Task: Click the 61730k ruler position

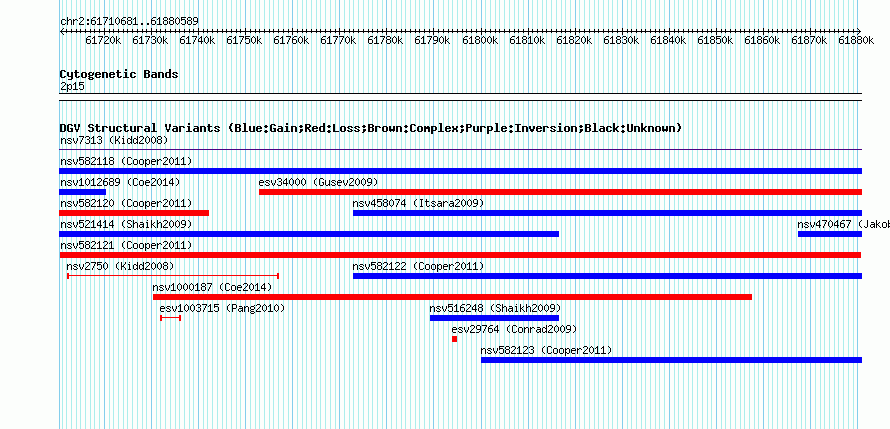Action: pos(150,40)
